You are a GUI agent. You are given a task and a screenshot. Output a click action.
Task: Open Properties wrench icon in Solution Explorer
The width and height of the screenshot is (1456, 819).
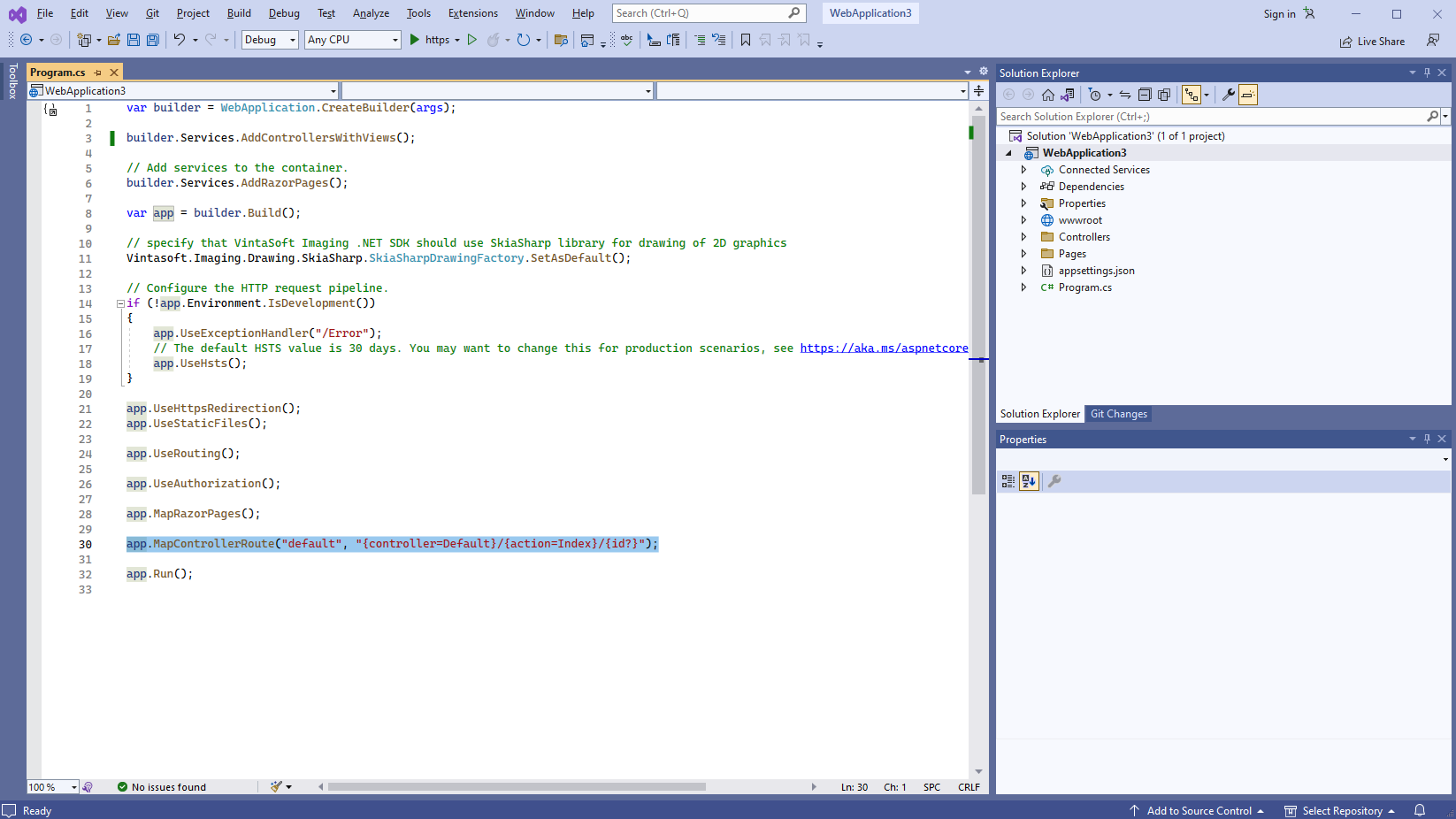(1228, 95)
